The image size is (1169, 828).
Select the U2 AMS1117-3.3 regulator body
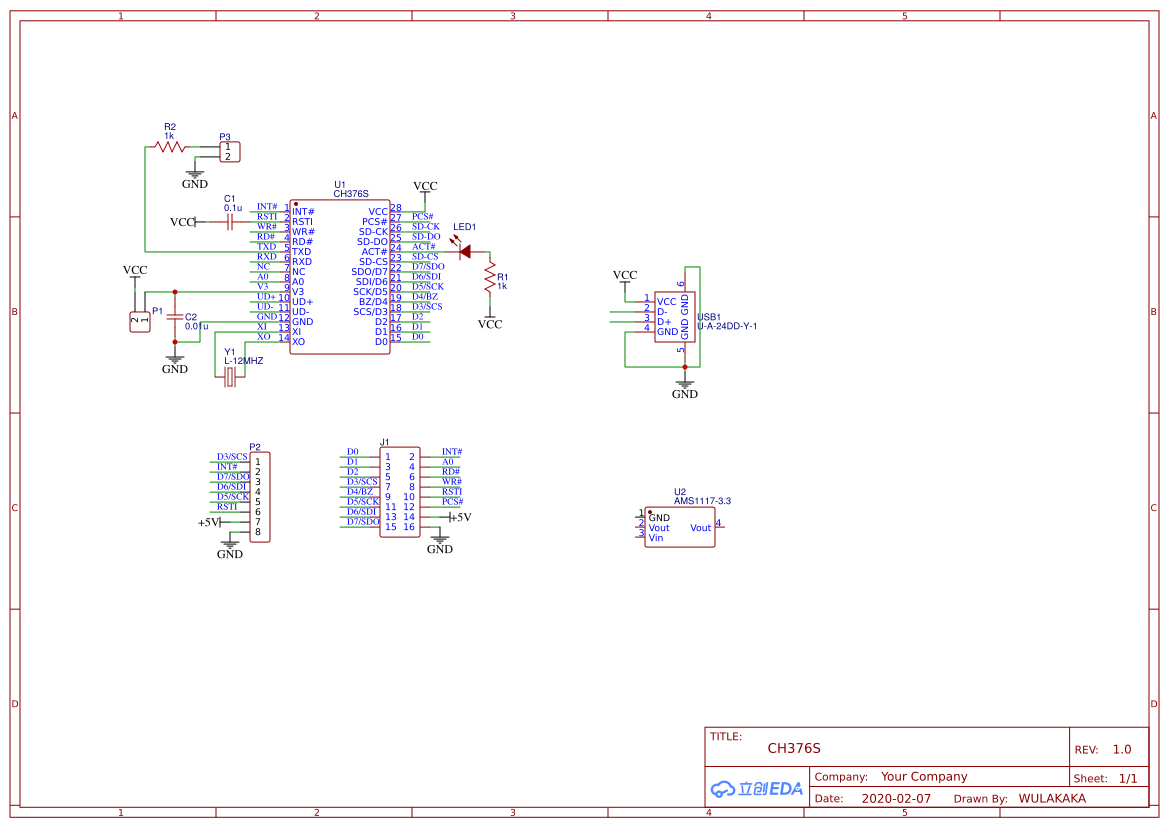(x=680, y=528)
